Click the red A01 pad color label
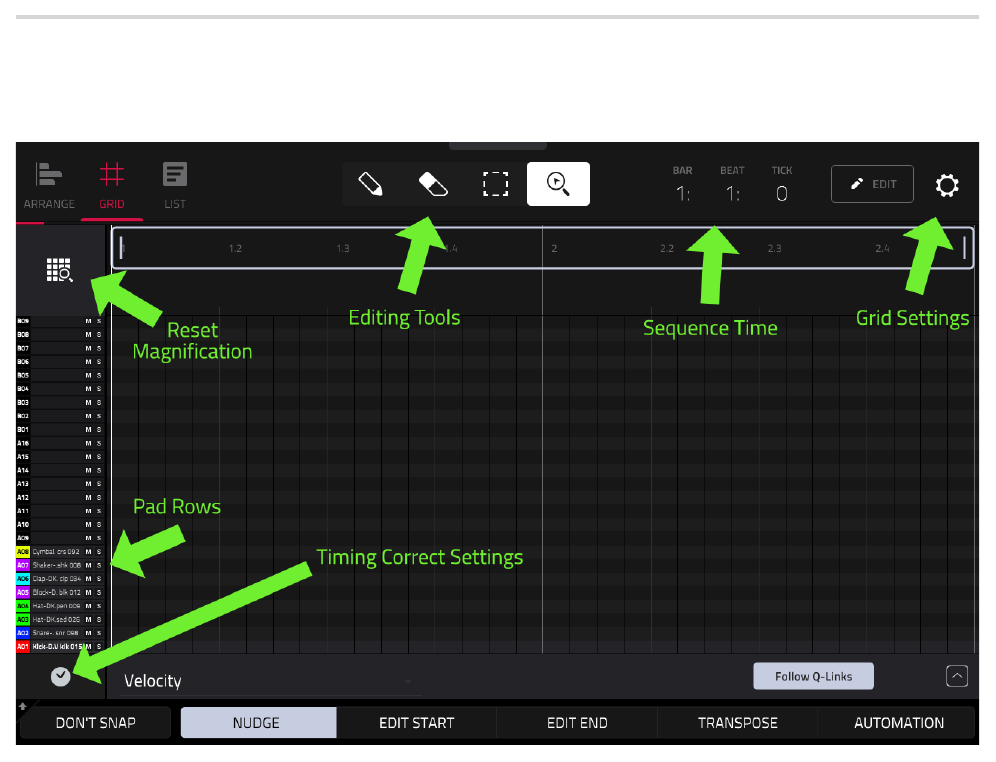 coord(23,646)
